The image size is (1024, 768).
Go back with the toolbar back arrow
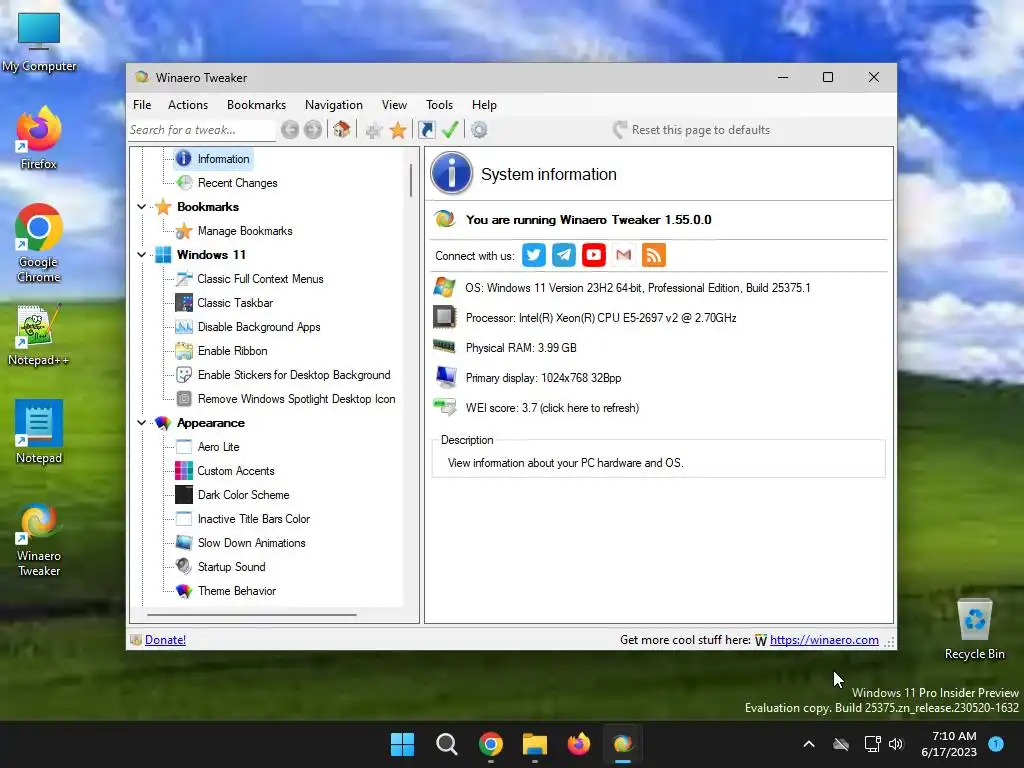pos(290,130)
